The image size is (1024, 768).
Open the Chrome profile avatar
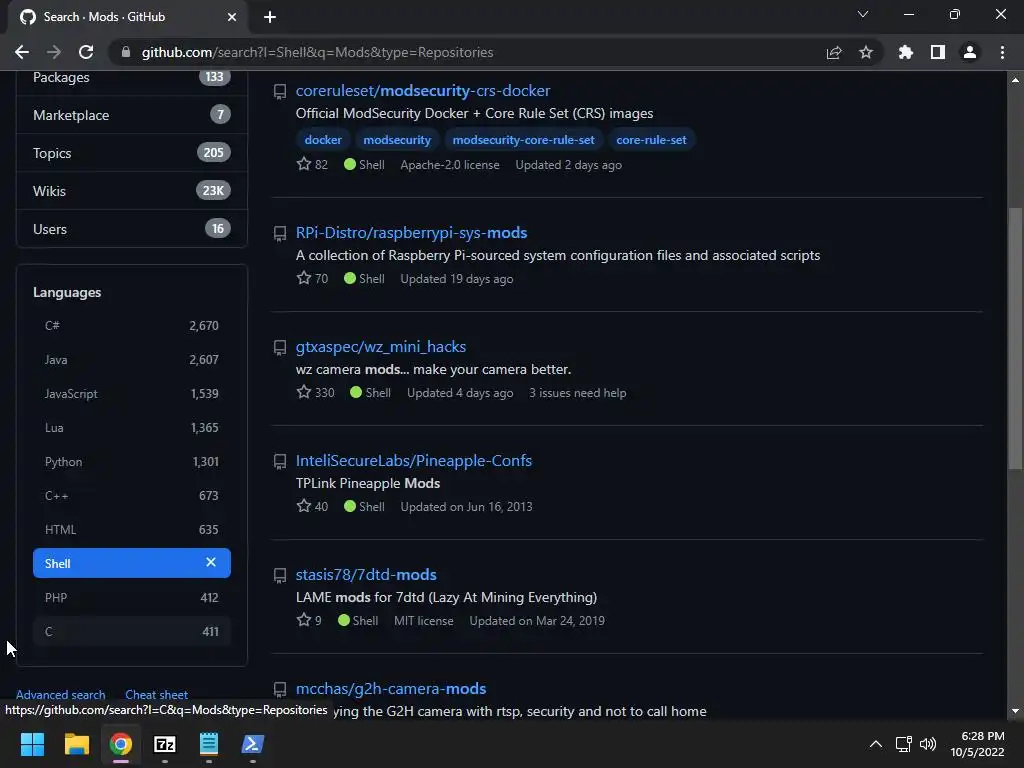(x=970, y=52)
